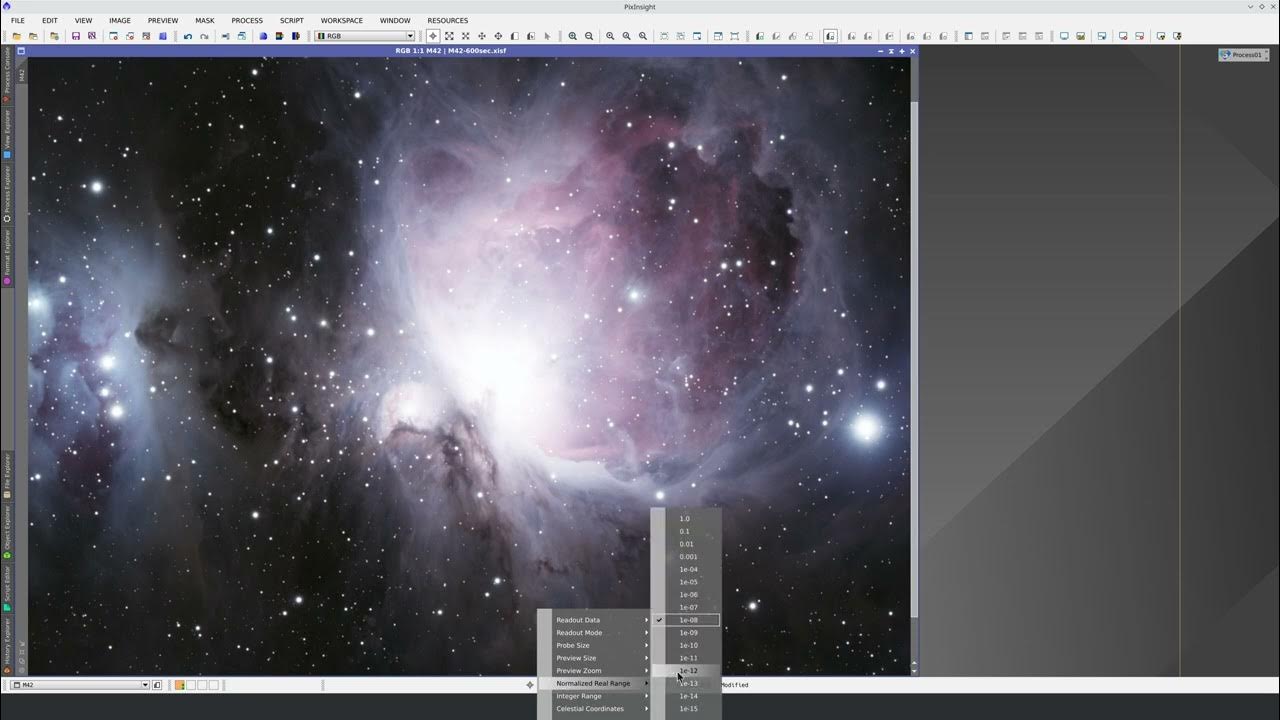
Task: Expand the Probe Size submenu
Action: pos(595,645)
